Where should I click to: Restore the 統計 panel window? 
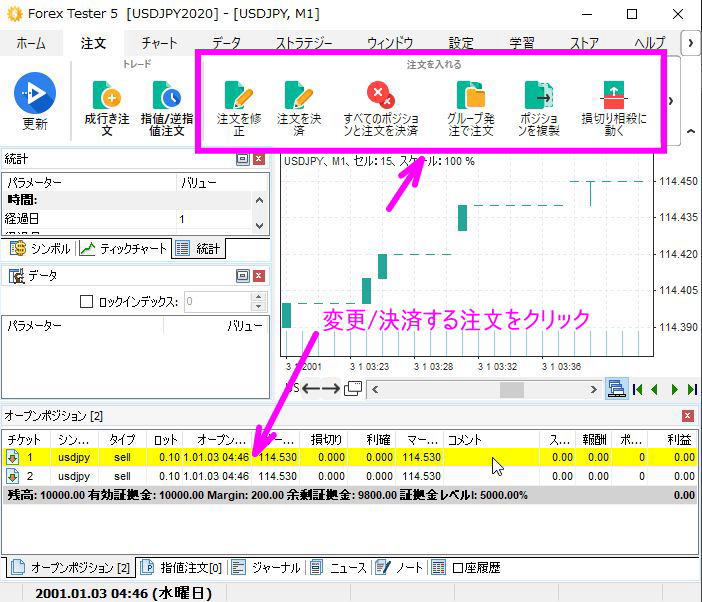(x=243, y=159)
